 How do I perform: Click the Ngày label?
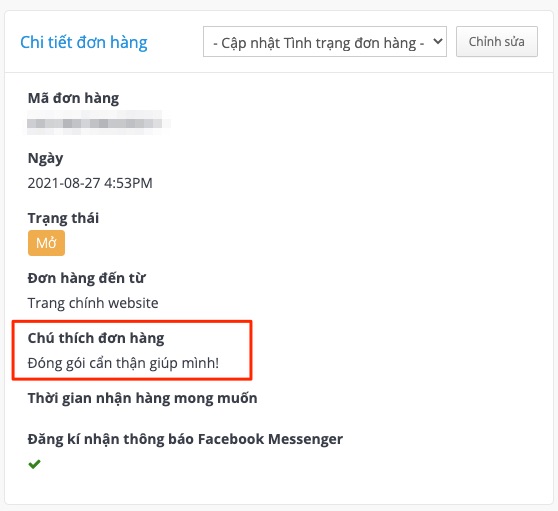point(46,158)
